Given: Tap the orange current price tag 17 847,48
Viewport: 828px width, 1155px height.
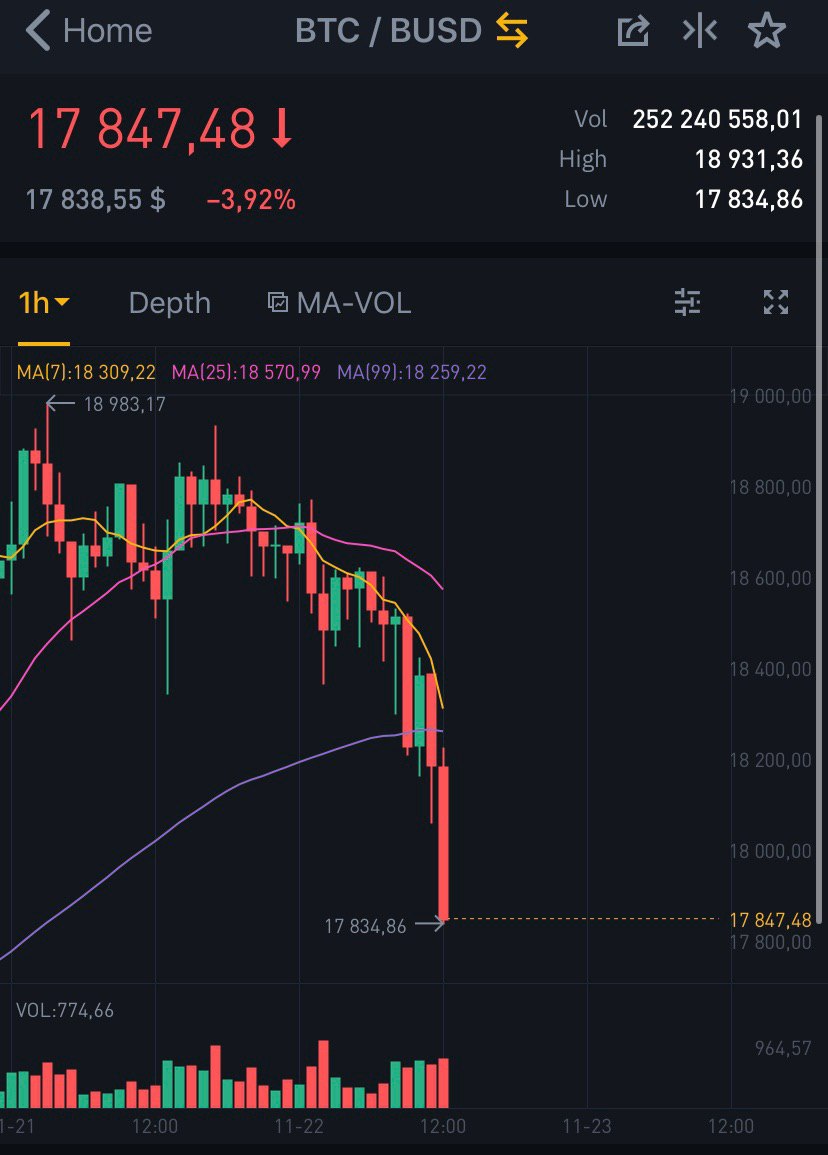Looking at the screenshot, I should [770, 920].
